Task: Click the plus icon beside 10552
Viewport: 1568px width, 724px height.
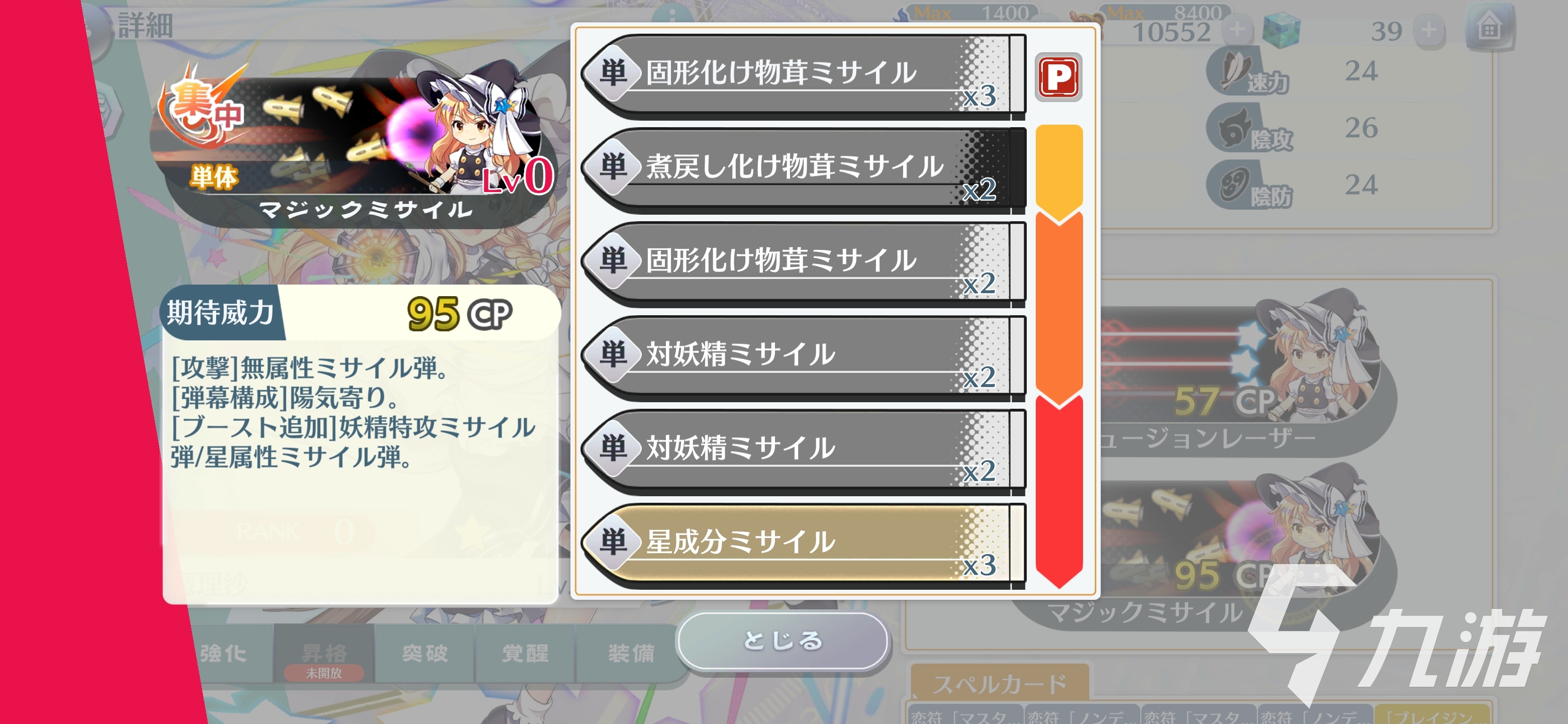Action: click(1237, 30)
